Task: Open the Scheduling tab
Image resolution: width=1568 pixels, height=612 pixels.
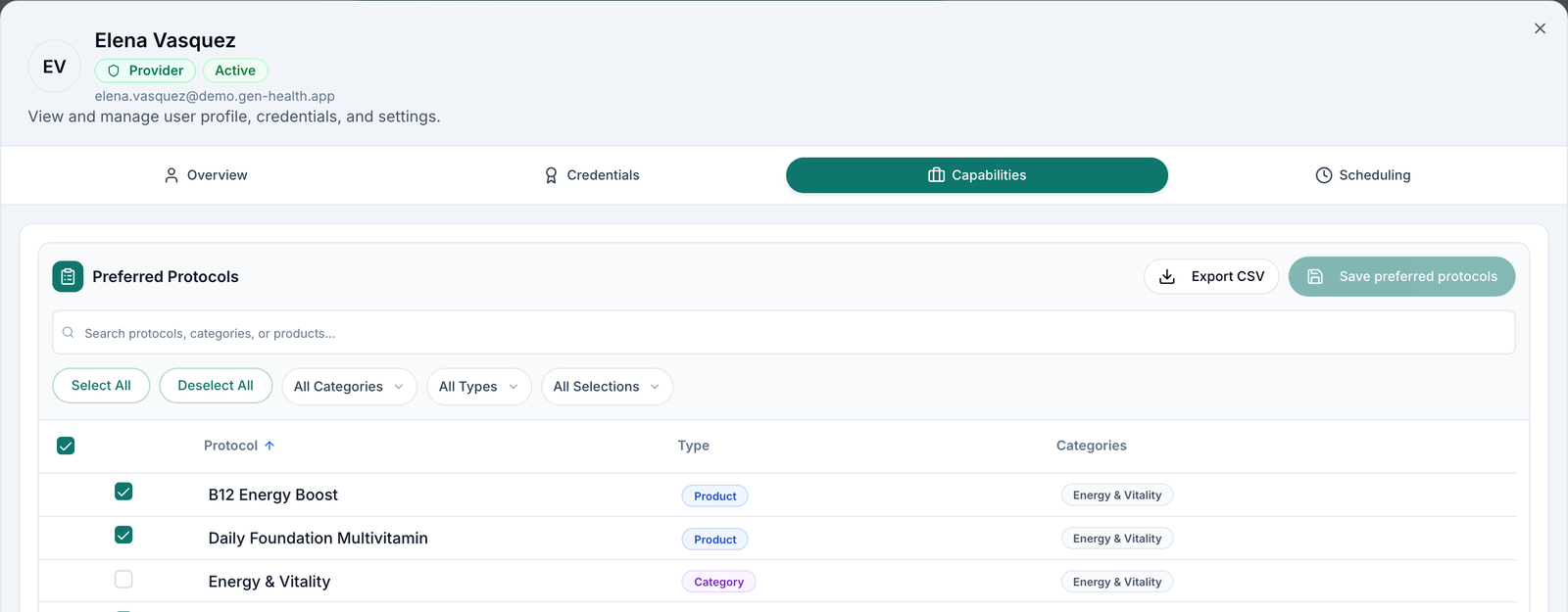Action: pos(1362,175)
